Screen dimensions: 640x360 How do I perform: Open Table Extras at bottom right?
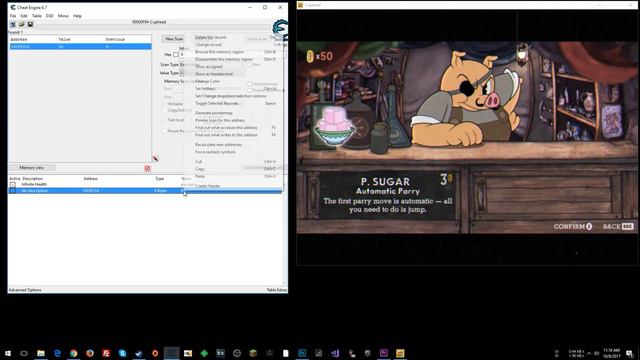(276, 290)
